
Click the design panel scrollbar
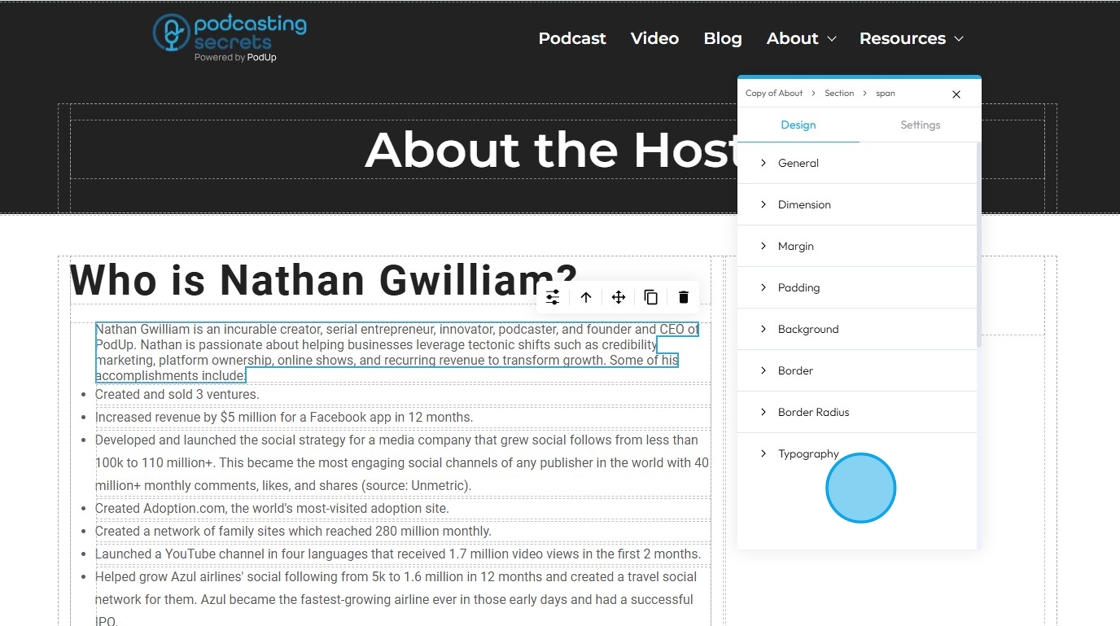979,244
